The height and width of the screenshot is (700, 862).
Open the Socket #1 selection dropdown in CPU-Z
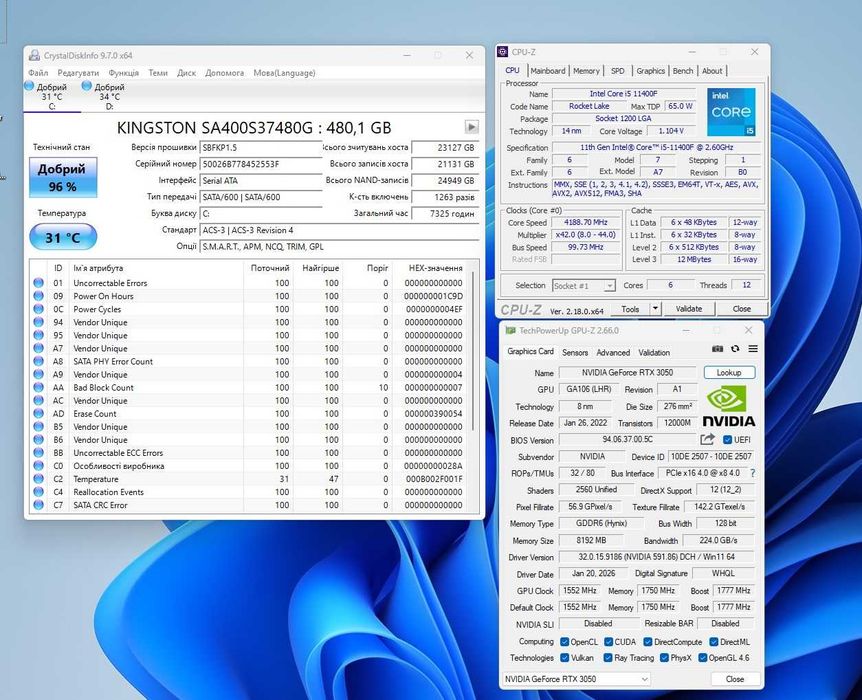583,285
